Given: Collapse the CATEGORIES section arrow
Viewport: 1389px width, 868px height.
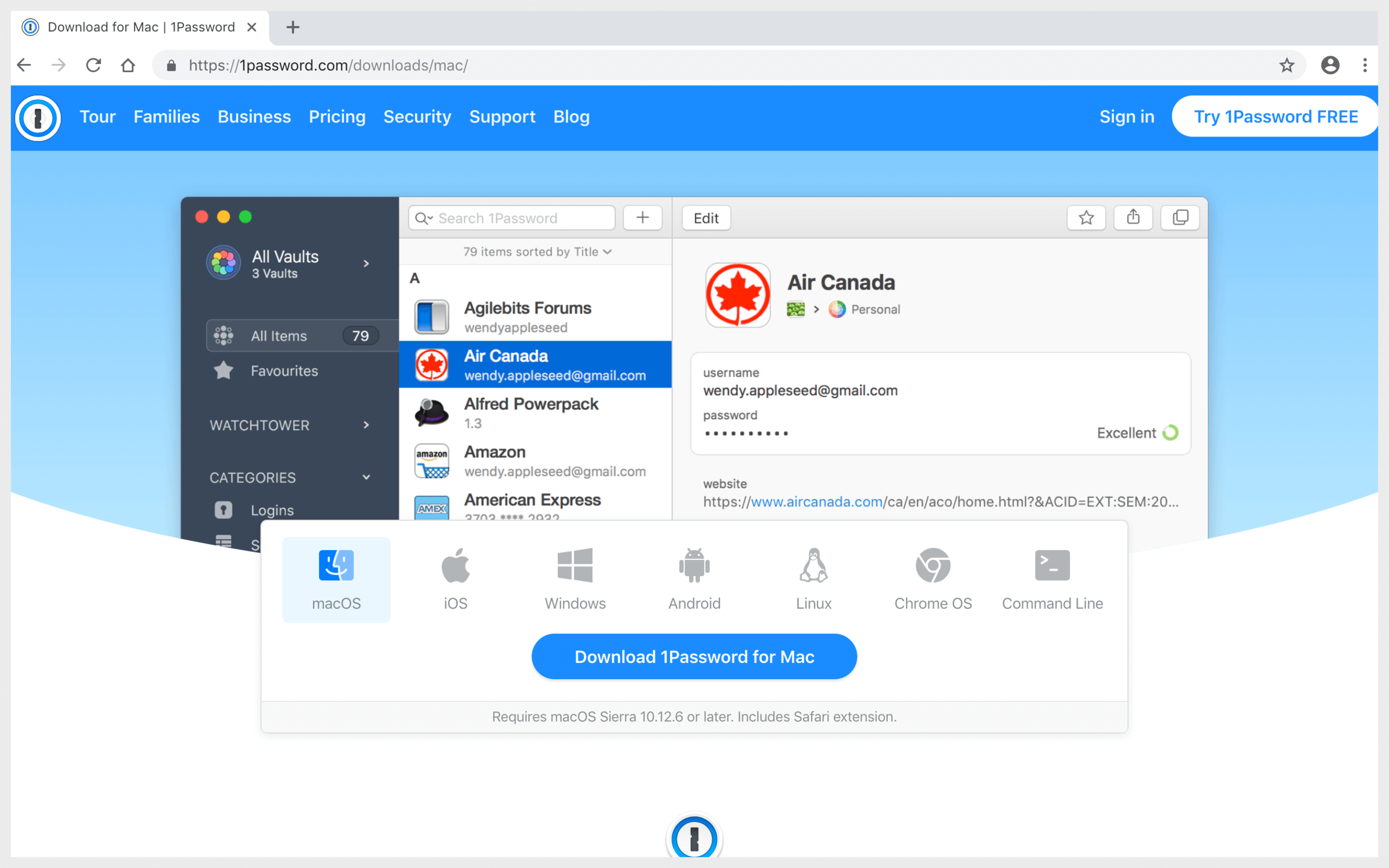Looking at the screenshot, I should pos(366,477).
